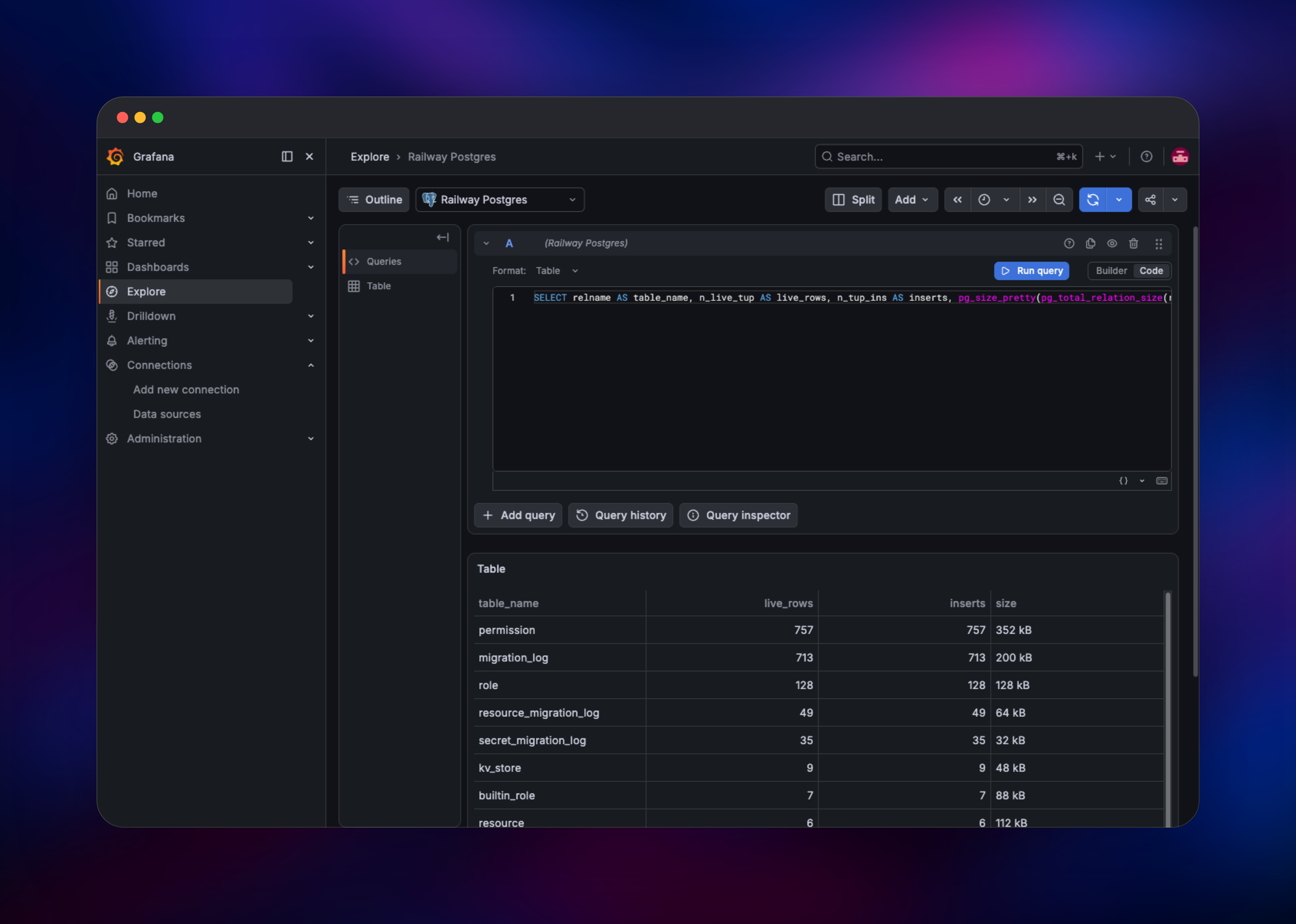Expand the editor options chevron below the query
This screenshot has width=1296, height=924.
[x=1142, y=481]
